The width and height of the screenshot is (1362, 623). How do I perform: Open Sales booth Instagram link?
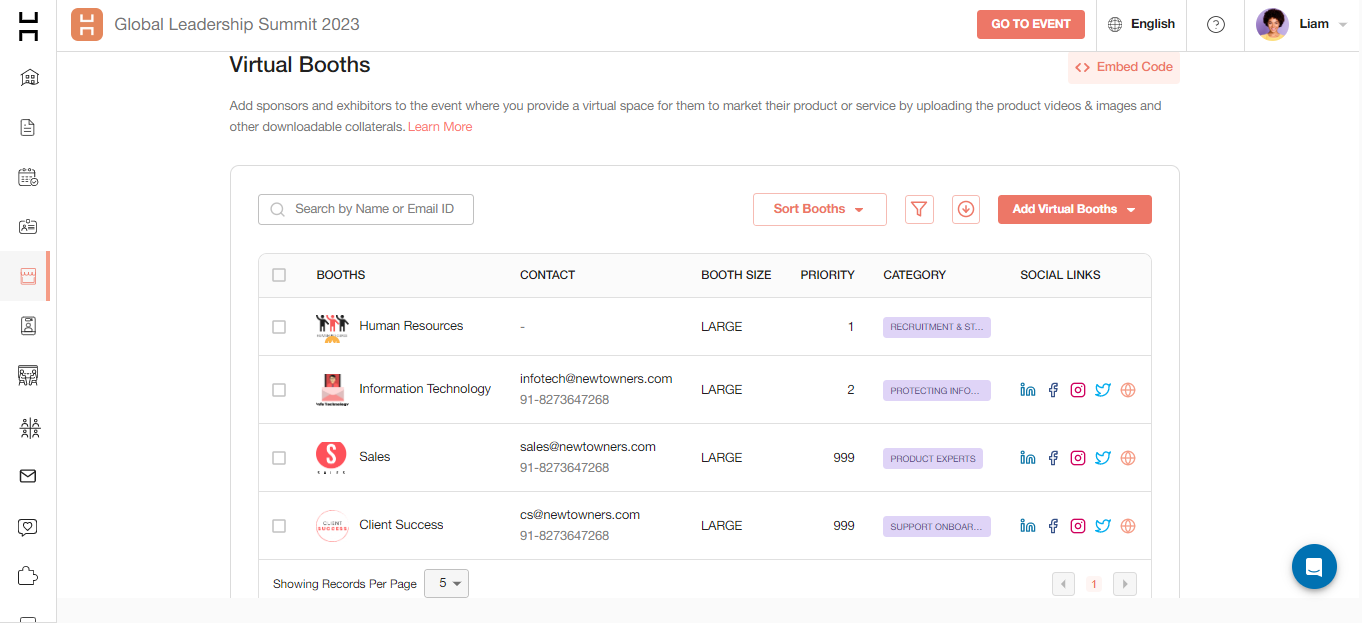[x=1078, y=458]
